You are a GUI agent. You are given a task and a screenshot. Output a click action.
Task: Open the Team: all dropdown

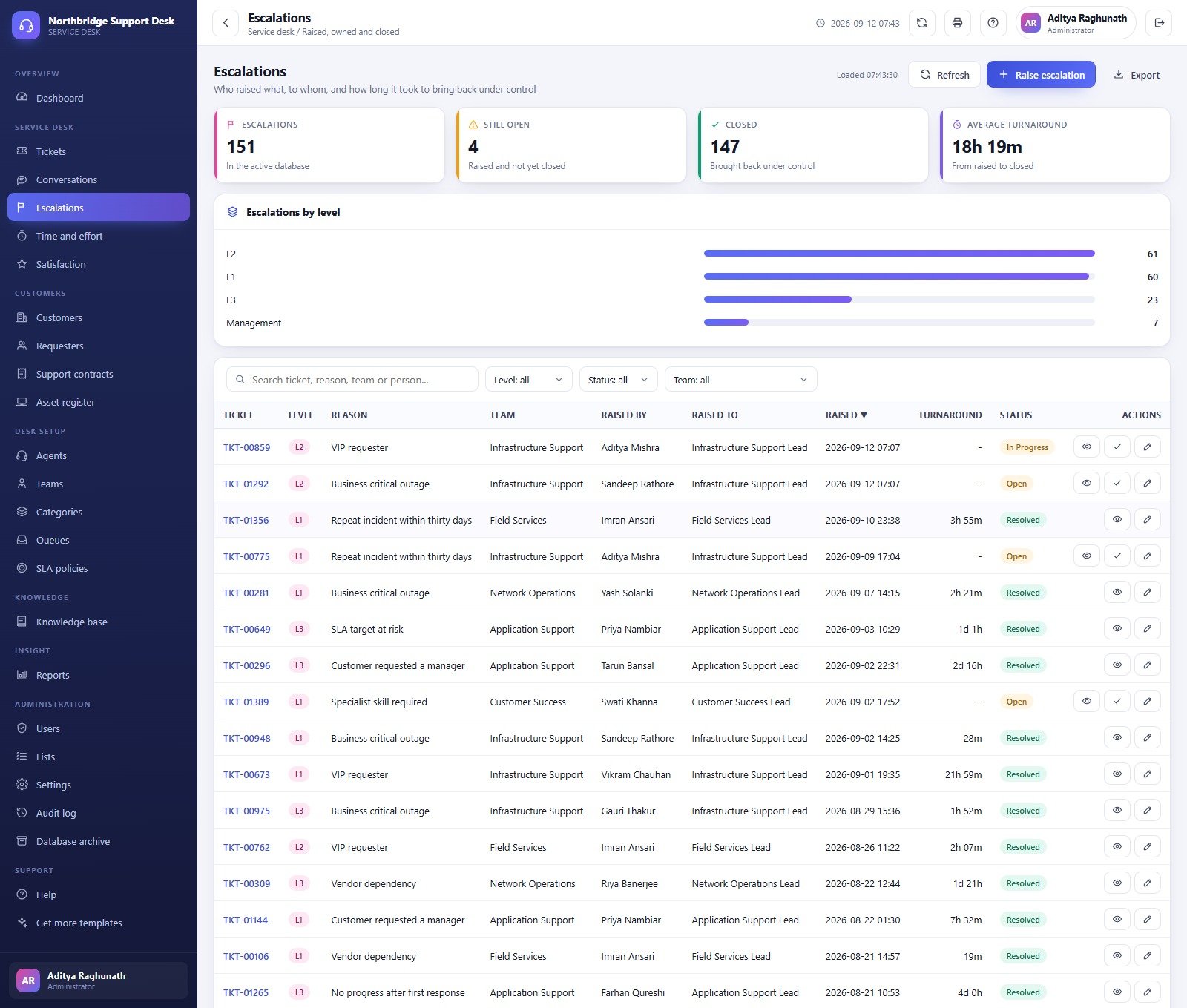740,380
